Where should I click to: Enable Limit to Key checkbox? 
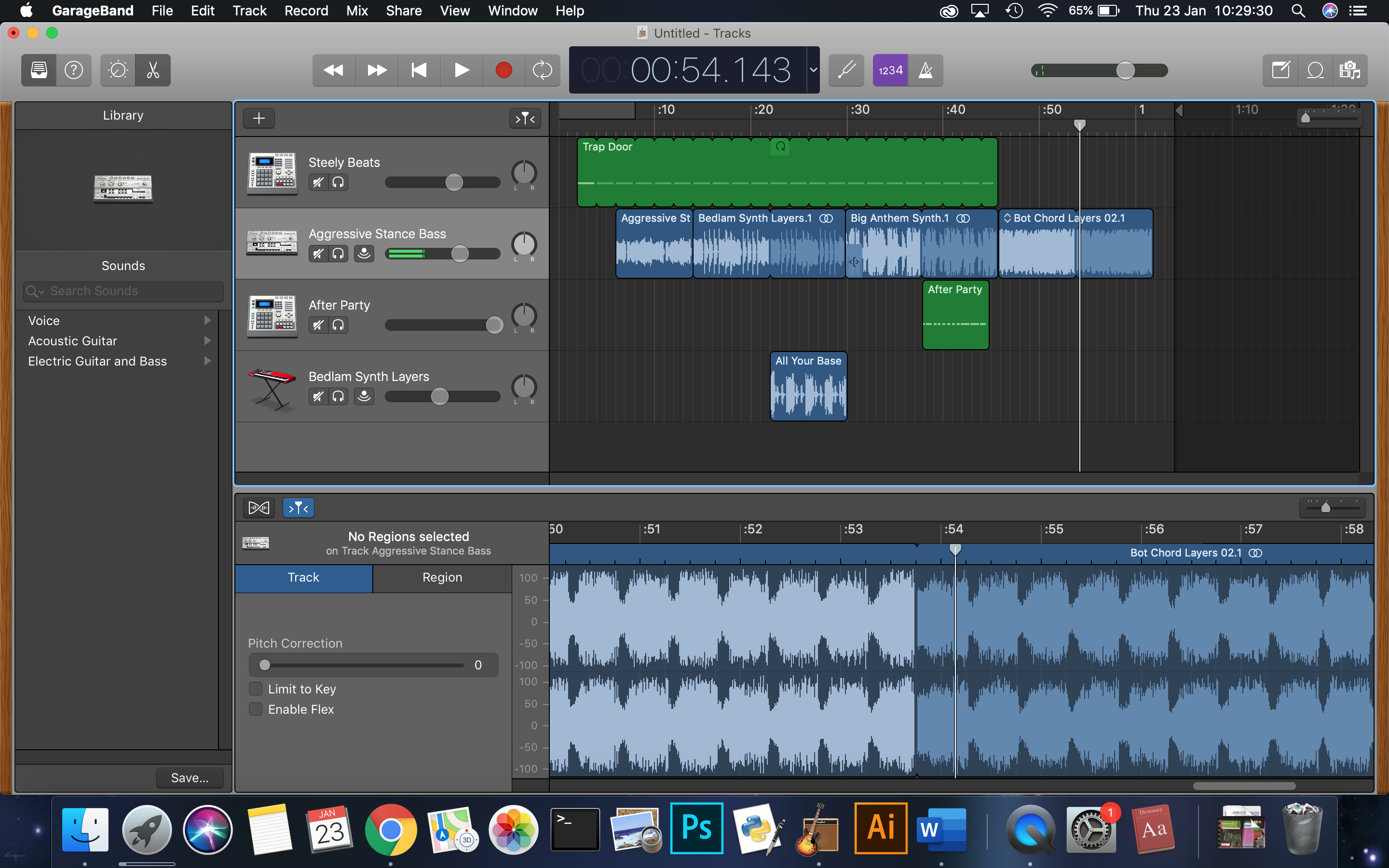255,689
